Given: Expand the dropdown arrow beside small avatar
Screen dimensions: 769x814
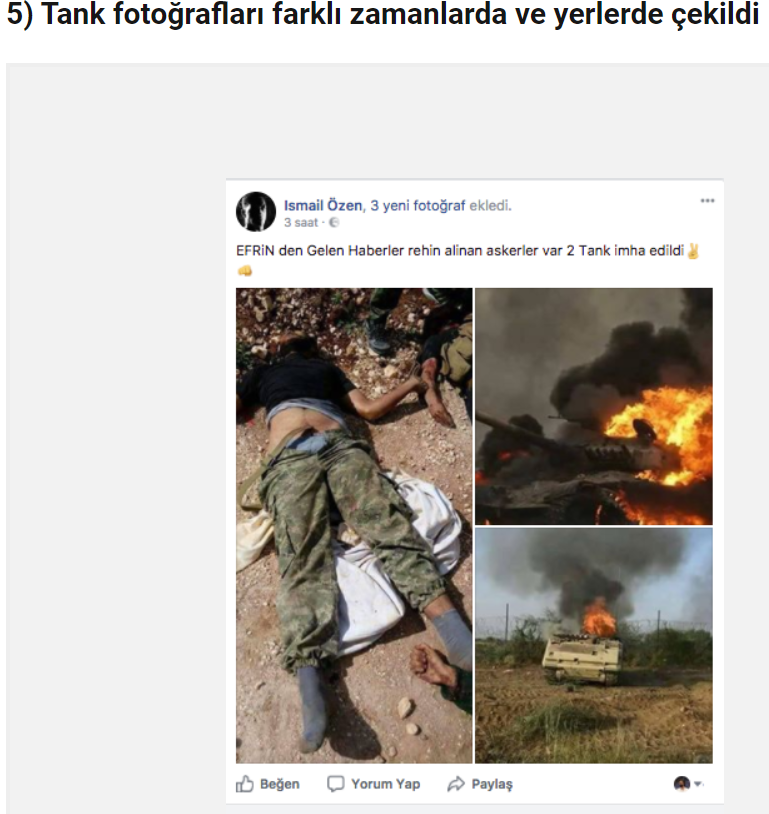Looking at the screenshot, I should tap(698, 783).
